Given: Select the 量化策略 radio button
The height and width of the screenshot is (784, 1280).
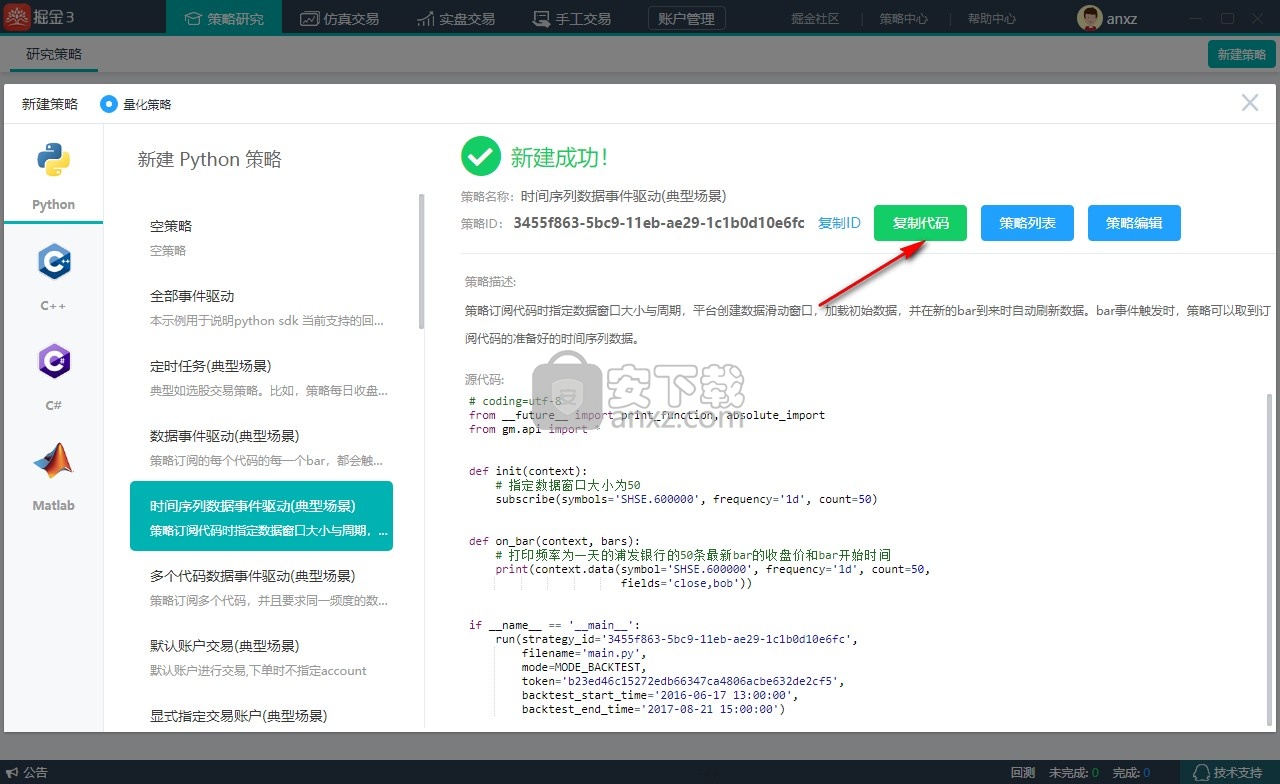Looking at the screenshot, I should [x=108, y=104].
